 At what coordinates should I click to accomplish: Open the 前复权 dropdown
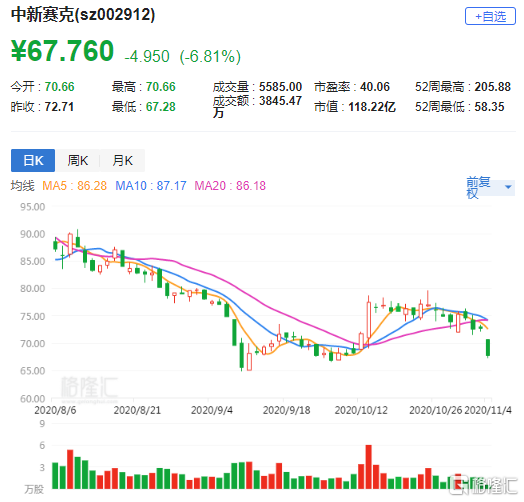(x=490, y=187)
